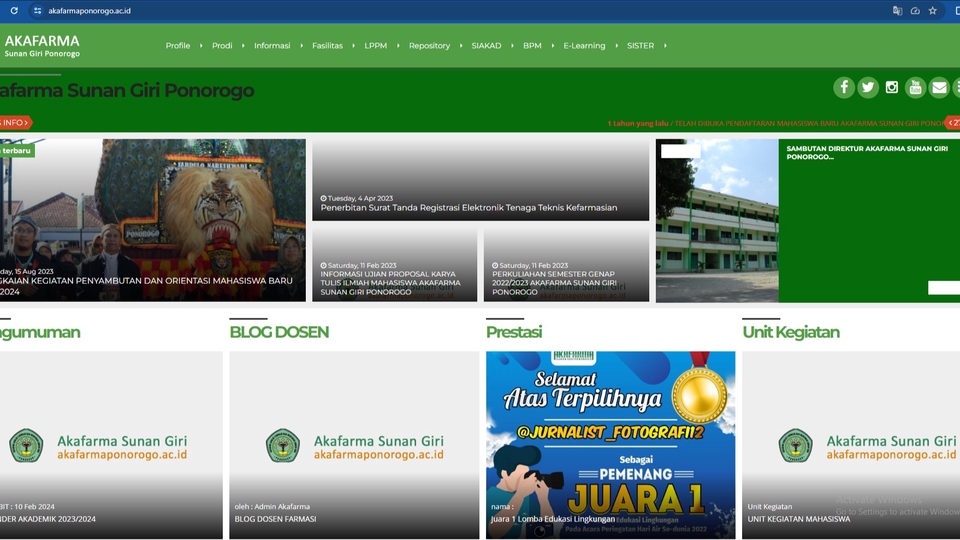960x540 pixels.
Task: Open the Repository menu
Action: pos(429,45)
